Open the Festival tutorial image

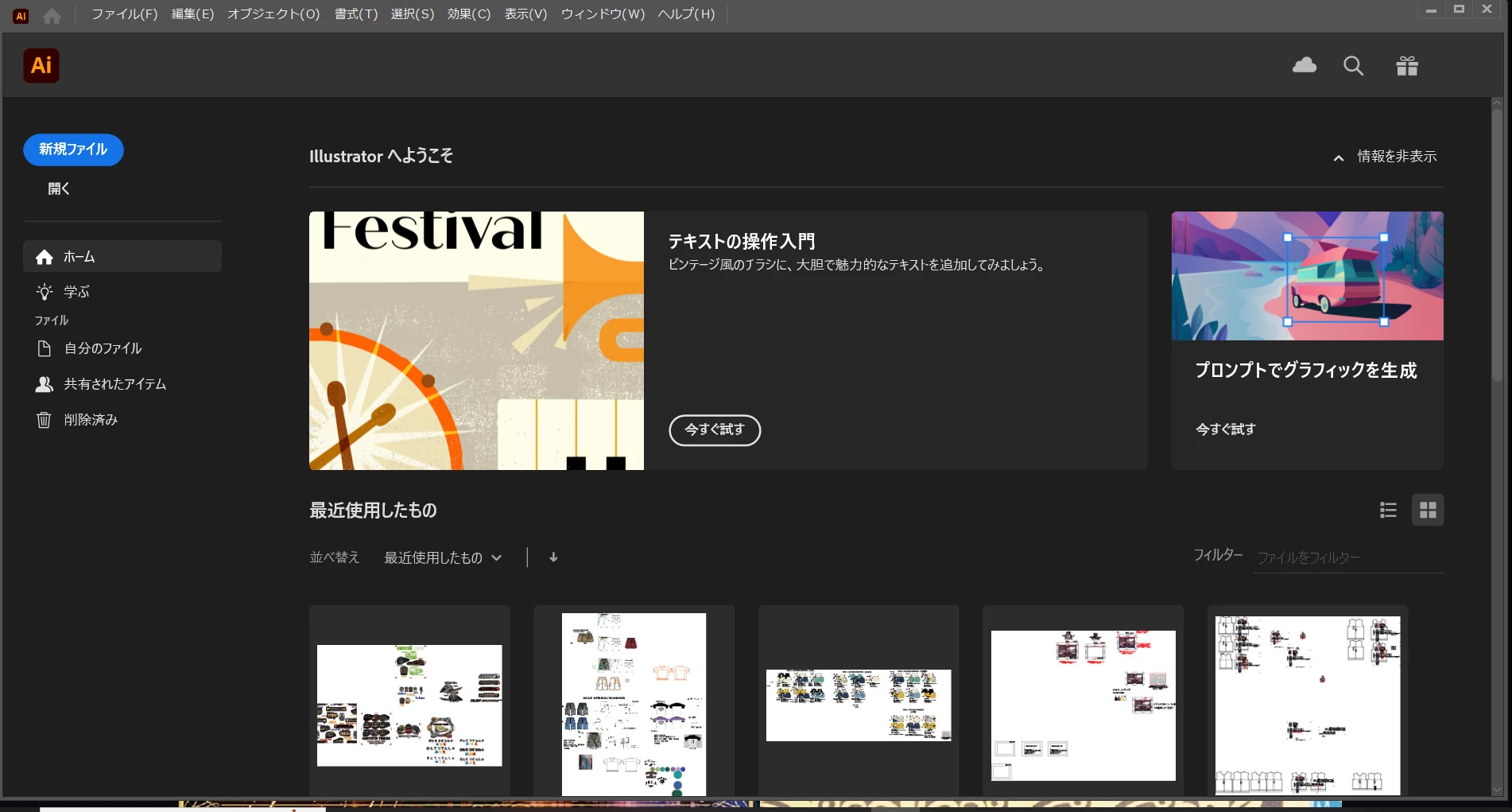[476, 340]
